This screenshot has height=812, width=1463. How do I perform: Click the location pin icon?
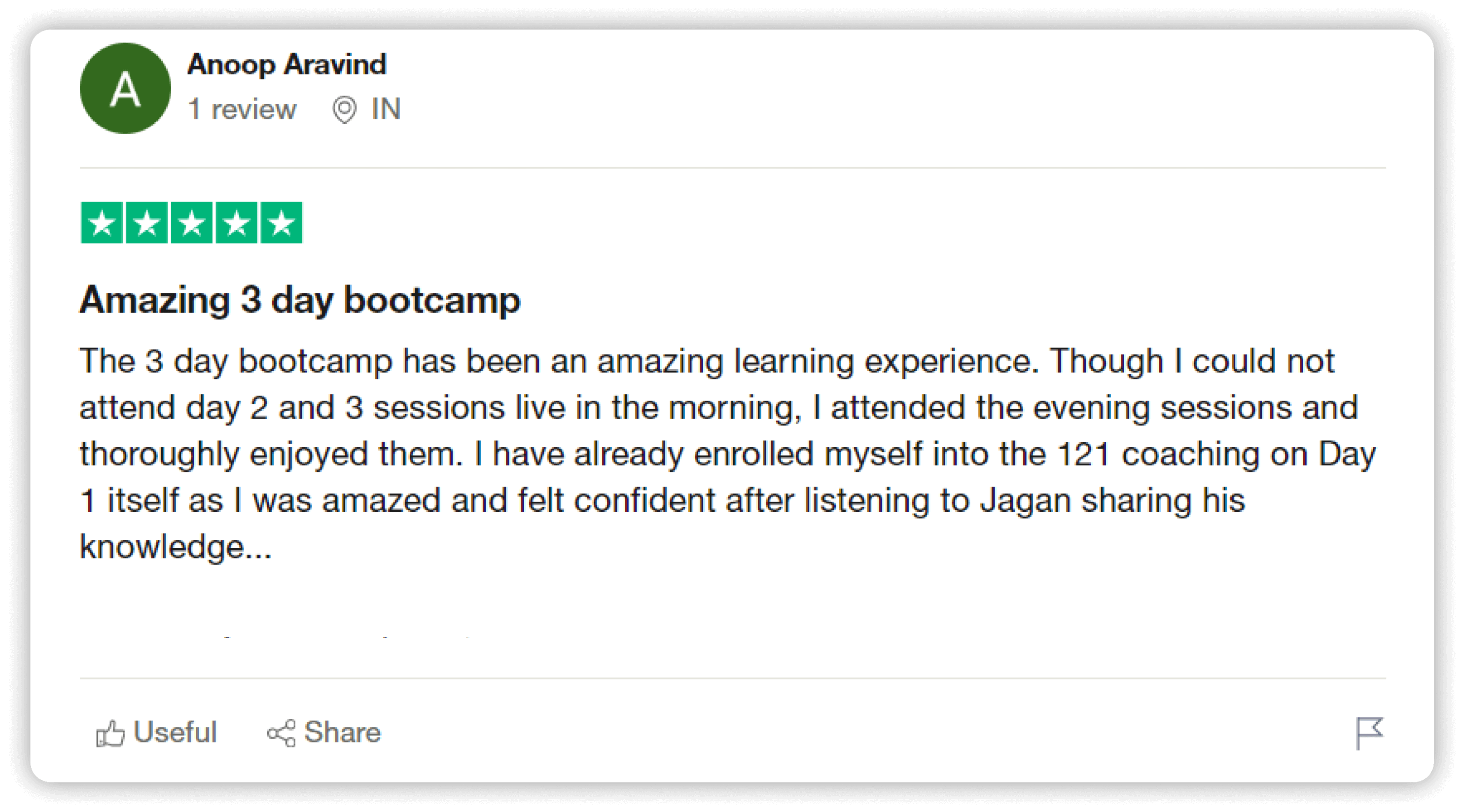344,109
